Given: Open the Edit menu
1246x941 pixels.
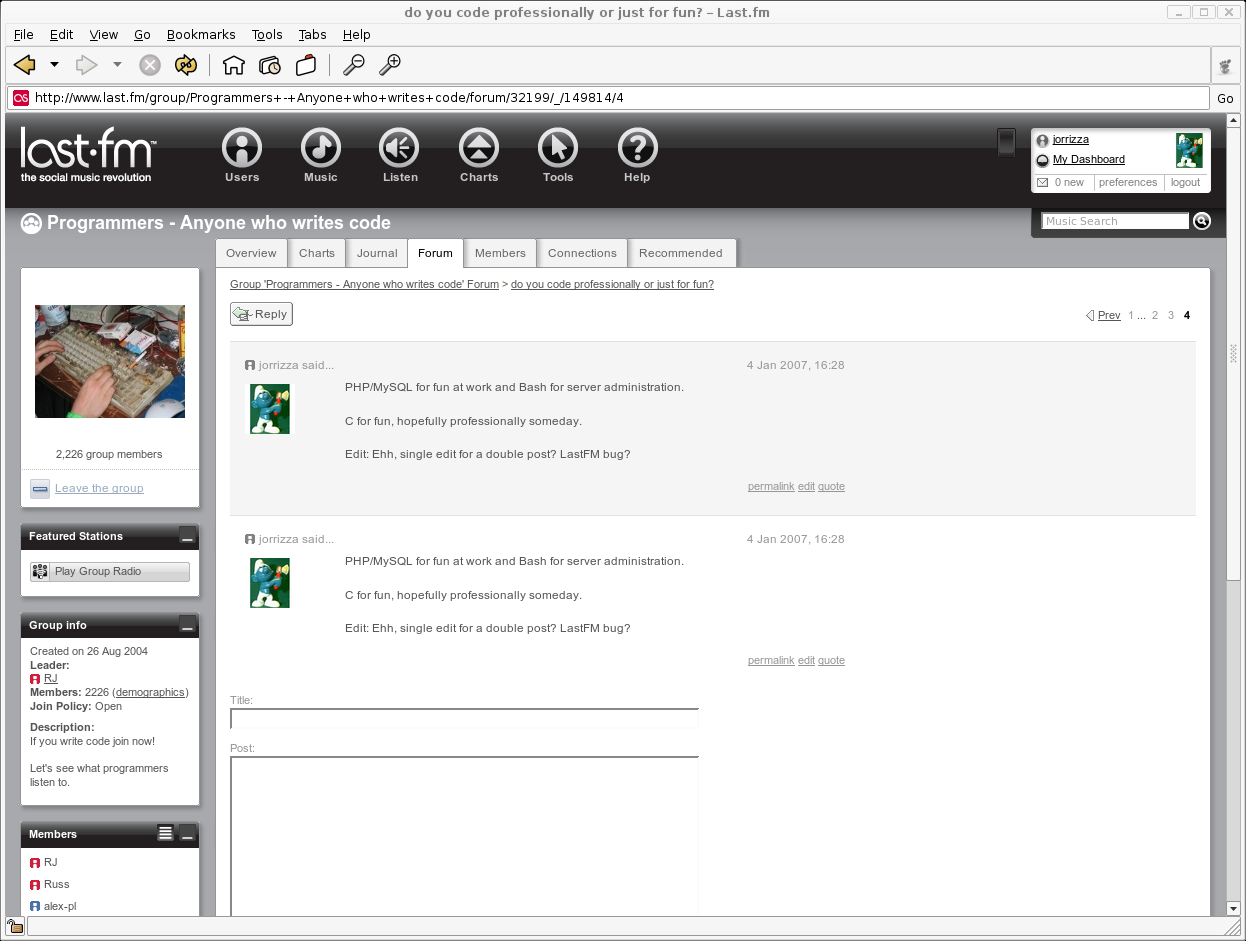Looking at the screenshot, I should point(62,34).
